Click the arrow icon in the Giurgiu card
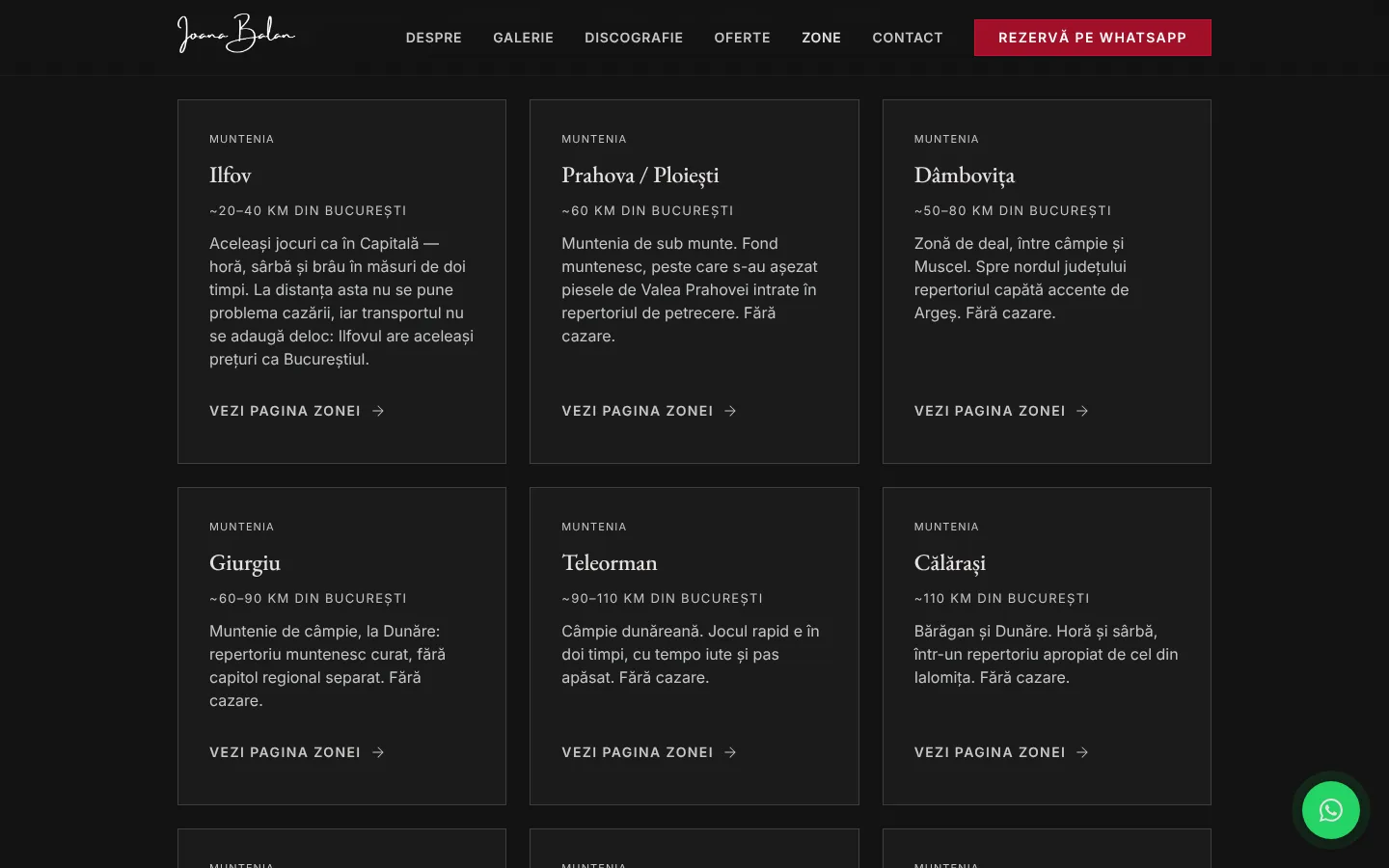 pyautogui.click(x=378, y=752)
